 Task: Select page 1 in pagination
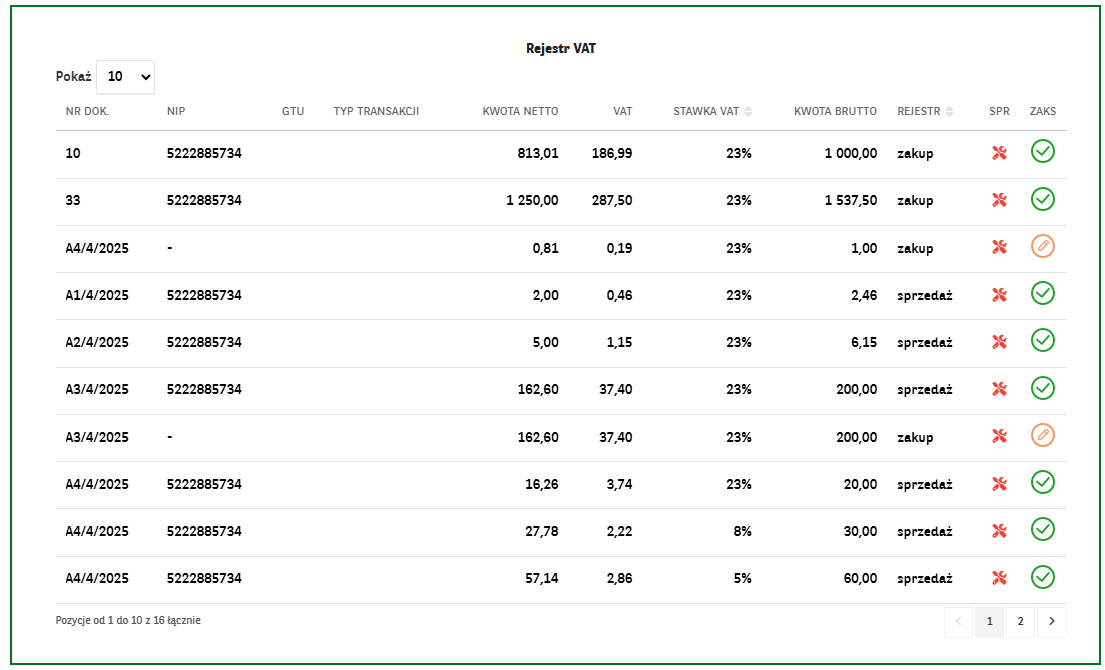(989, 621)
